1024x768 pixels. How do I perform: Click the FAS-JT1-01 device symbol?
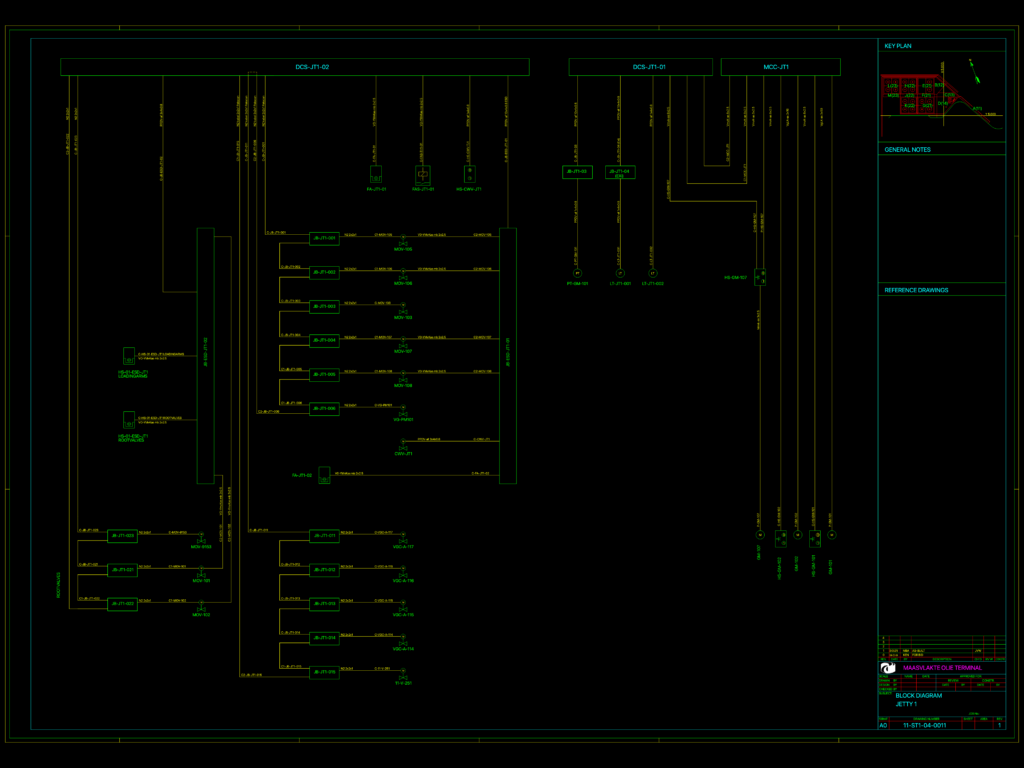[x=423, y=174]
